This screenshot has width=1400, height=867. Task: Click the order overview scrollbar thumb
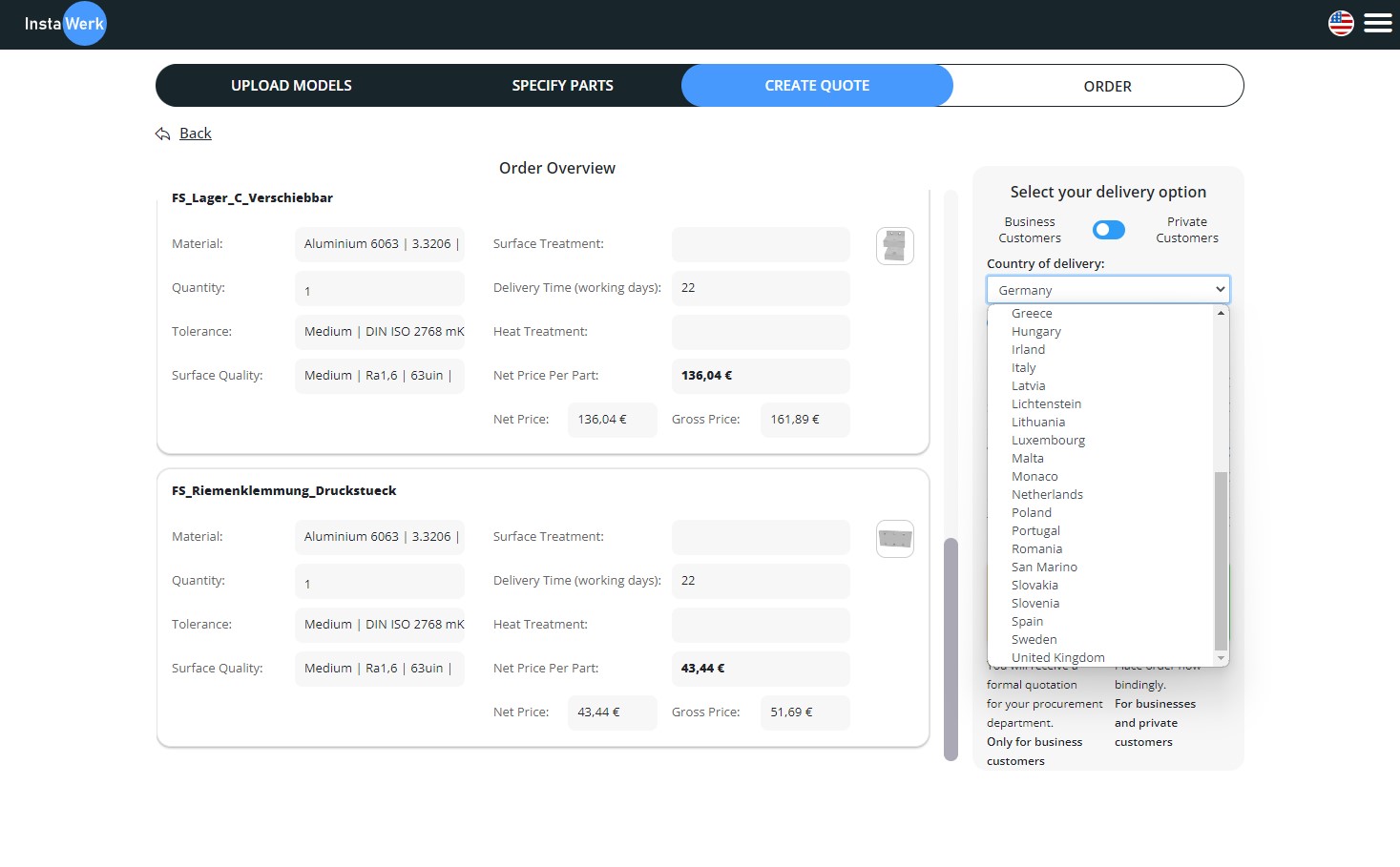pos(951,649)
